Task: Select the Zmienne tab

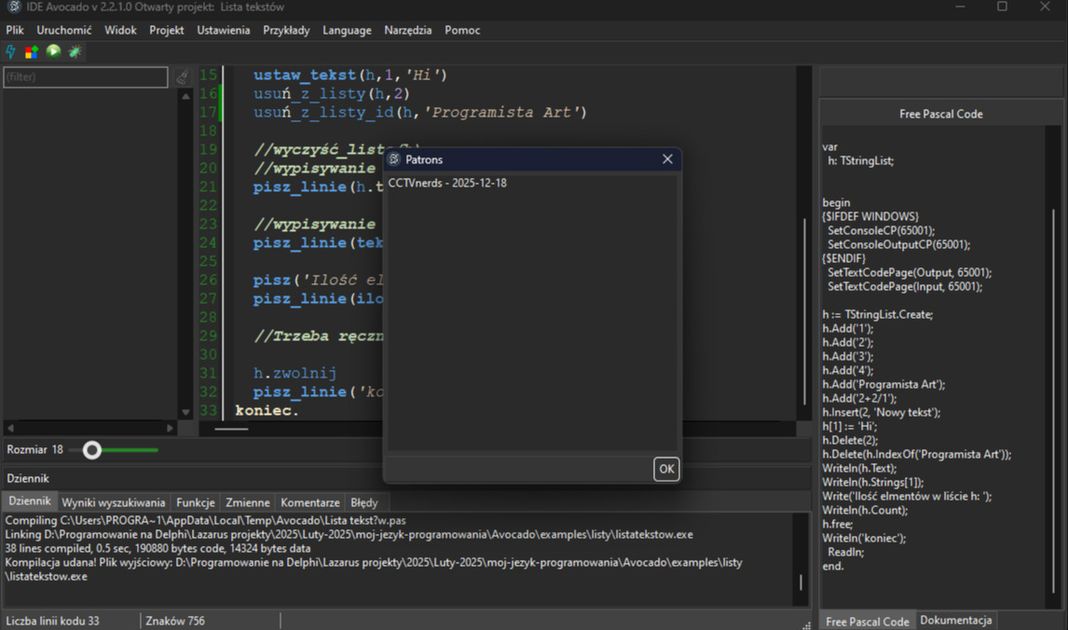Action: [x=247, y=502]
